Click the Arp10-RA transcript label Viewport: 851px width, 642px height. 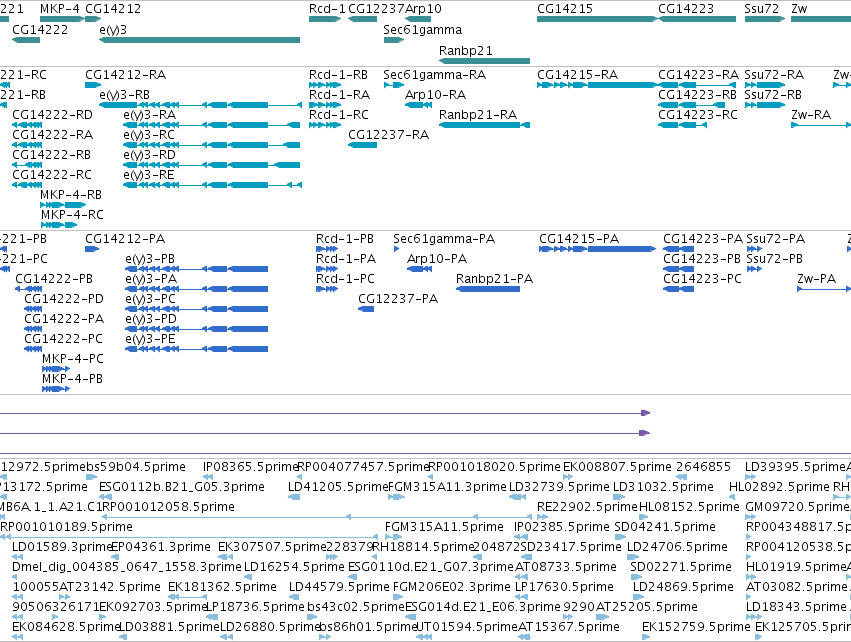435,95
